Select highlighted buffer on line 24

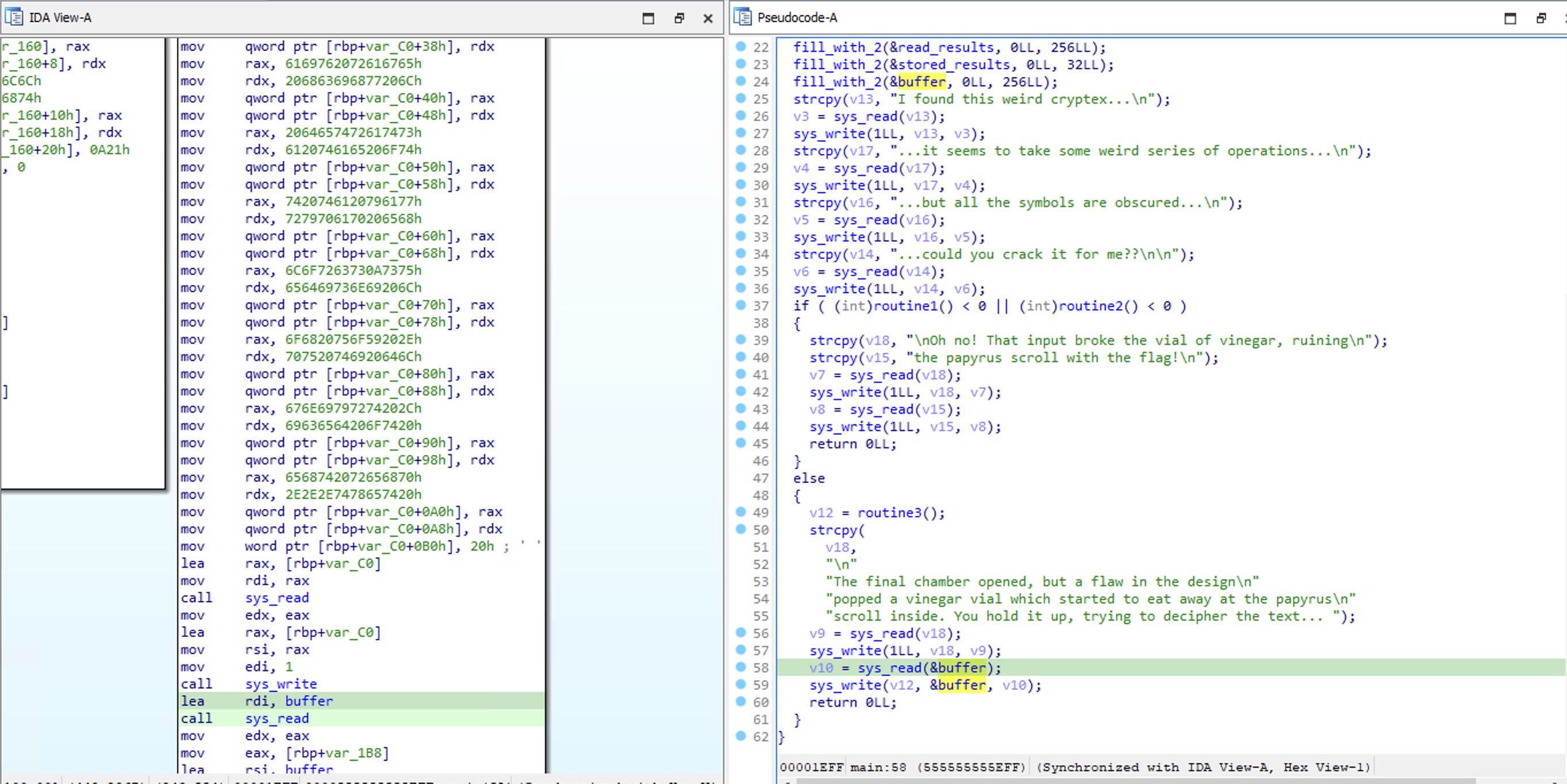pyautogui.click(x=921, y=82)
